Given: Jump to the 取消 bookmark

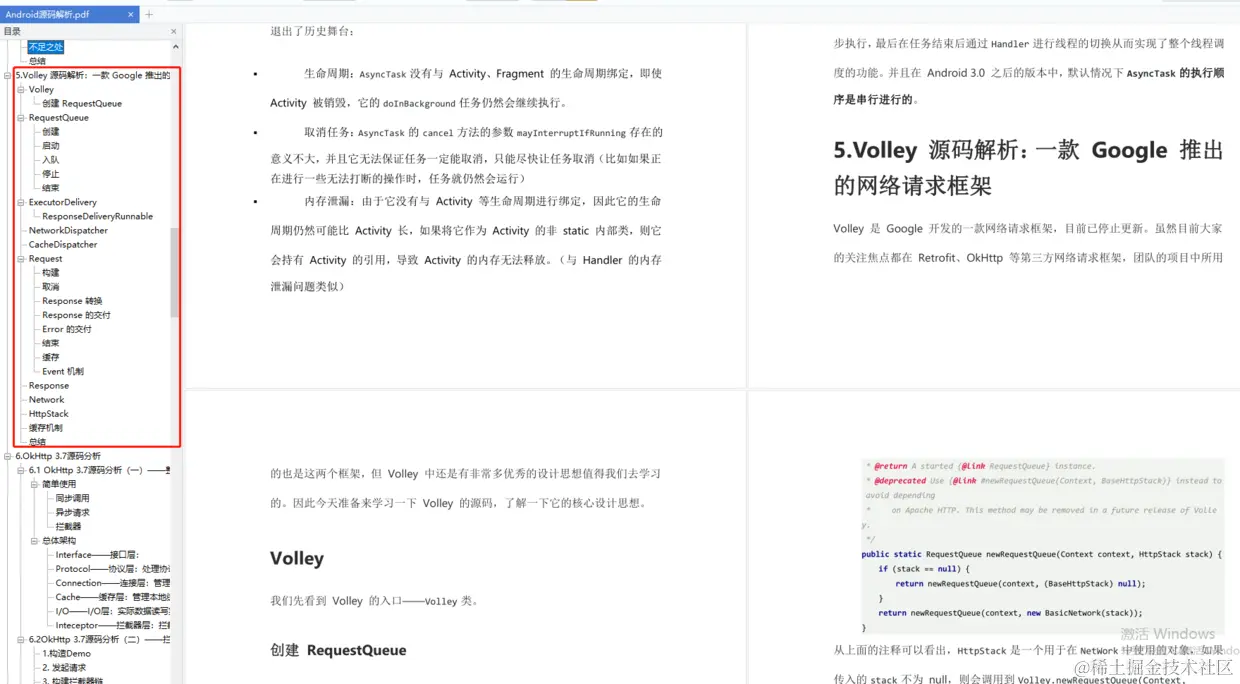Looking at the screenshot, I should pos(50,286).
